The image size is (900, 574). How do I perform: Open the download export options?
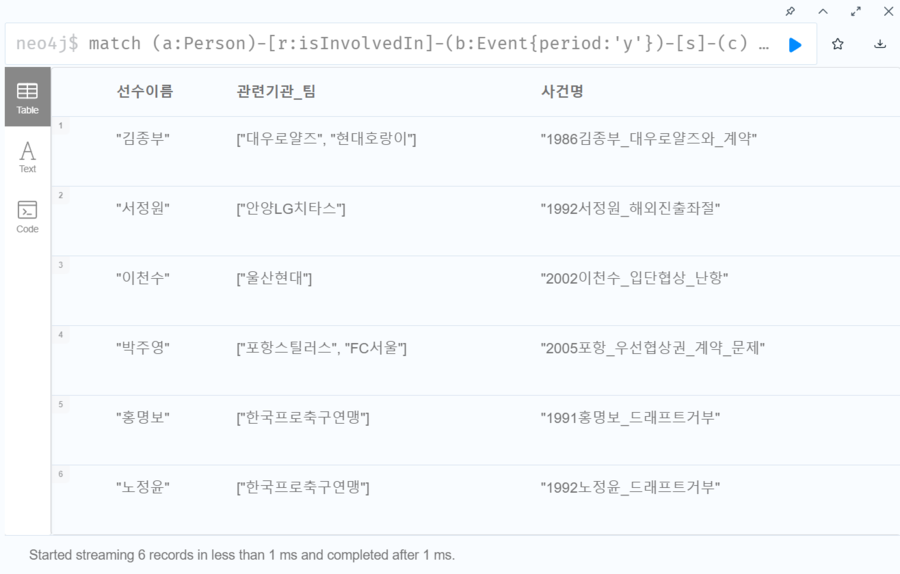(x=880, y=45)
